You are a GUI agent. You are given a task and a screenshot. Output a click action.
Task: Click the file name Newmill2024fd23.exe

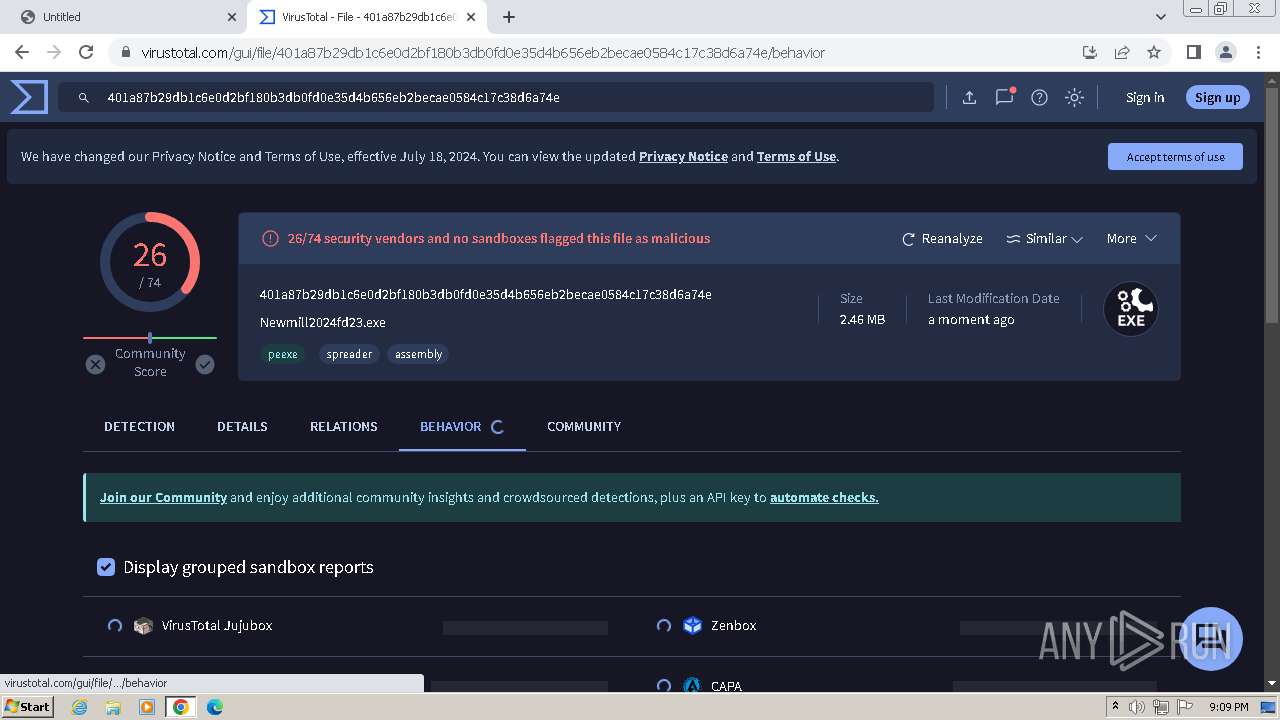(x=322, y=322)
